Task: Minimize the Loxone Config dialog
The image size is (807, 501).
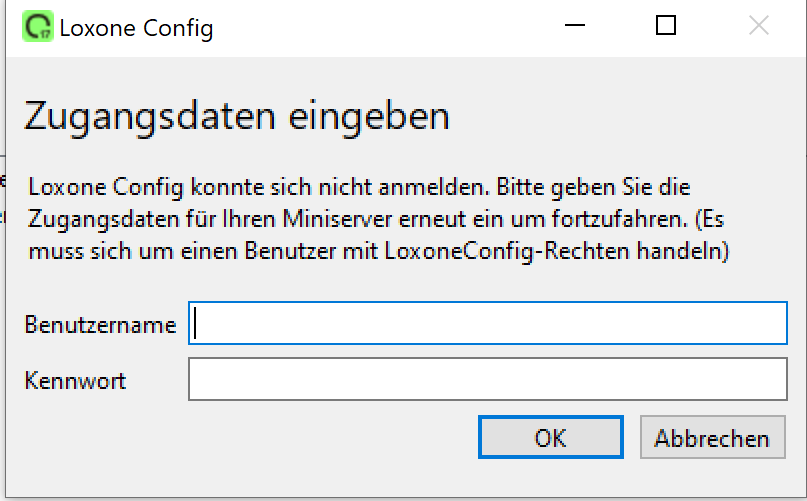Action: click(575, 27)
